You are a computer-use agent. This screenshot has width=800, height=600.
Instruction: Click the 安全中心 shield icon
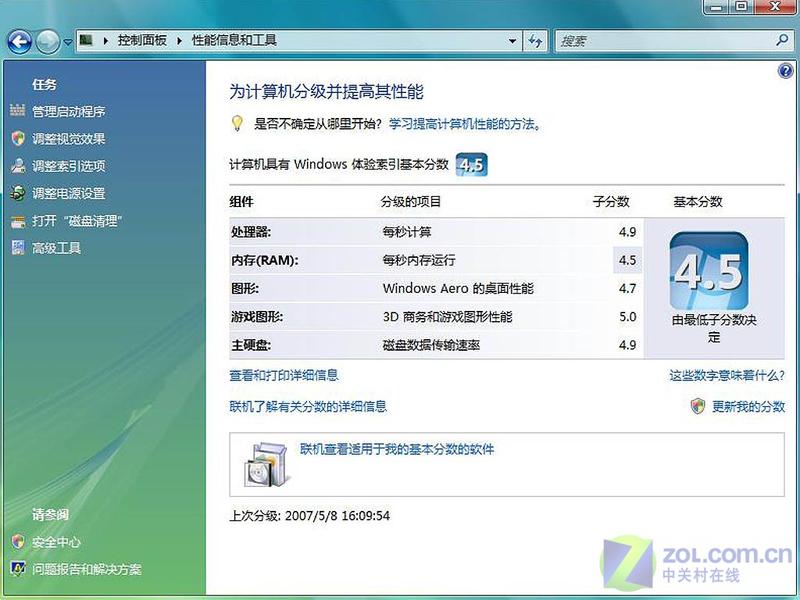(x=18, y=541)
